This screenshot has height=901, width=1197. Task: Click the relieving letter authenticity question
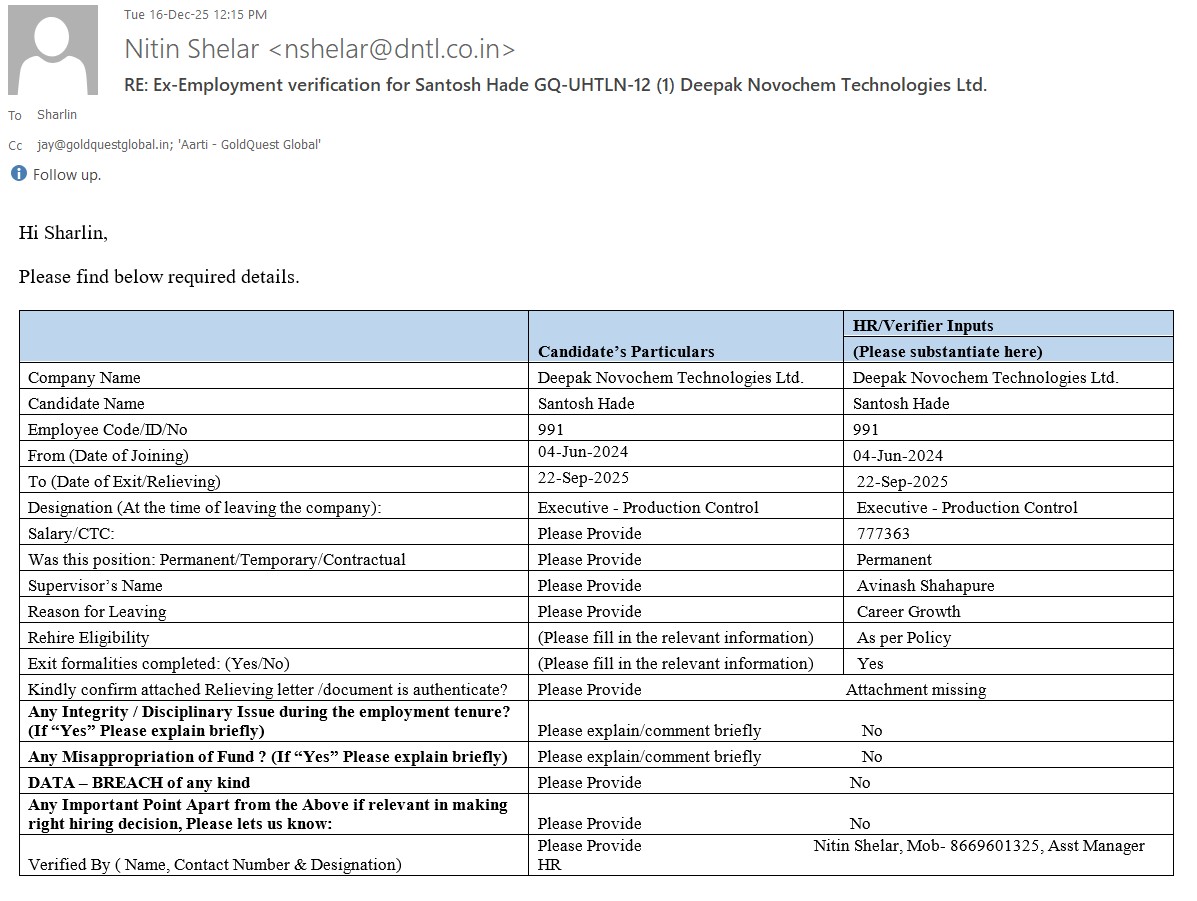[x=268, y=689]
